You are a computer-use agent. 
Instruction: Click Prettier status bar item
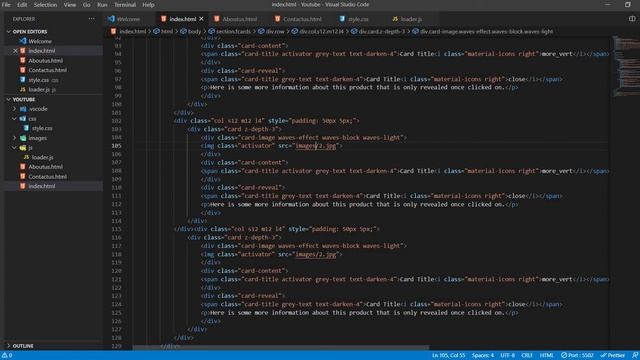click(612, 356)
